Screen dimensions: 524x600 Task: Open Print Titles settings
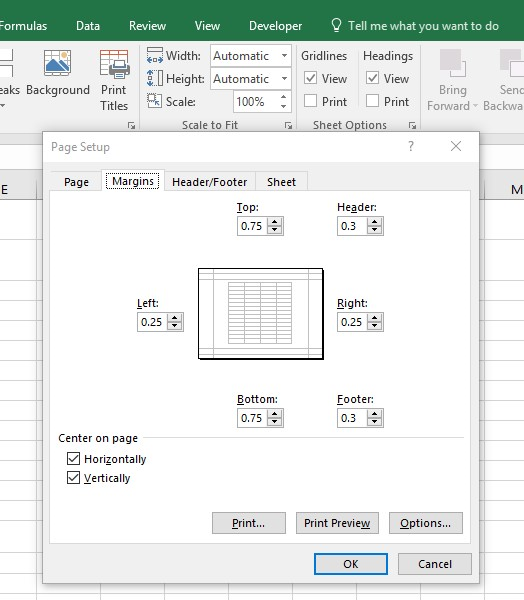114,80
